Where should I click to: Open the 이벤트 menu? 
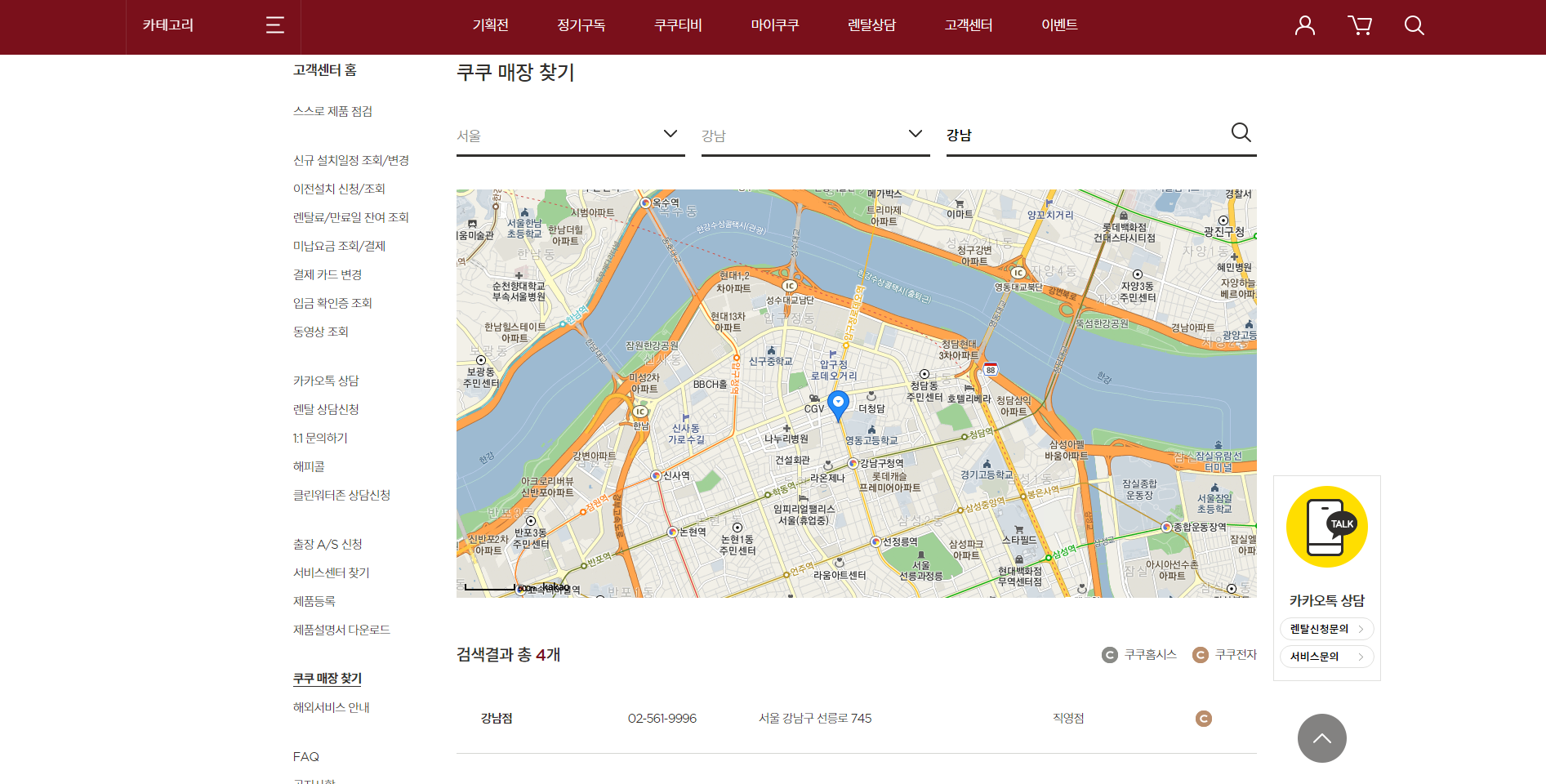pos(1059,25)
